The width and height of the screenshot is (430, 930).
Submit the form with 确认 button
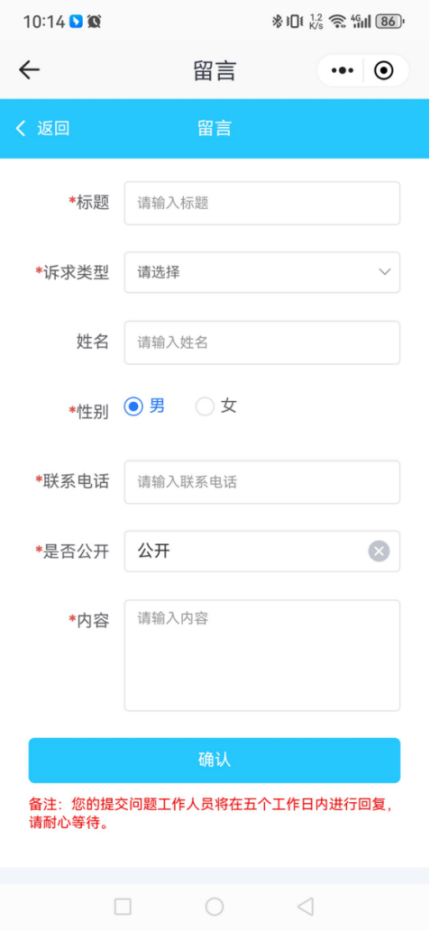[214, 760]
